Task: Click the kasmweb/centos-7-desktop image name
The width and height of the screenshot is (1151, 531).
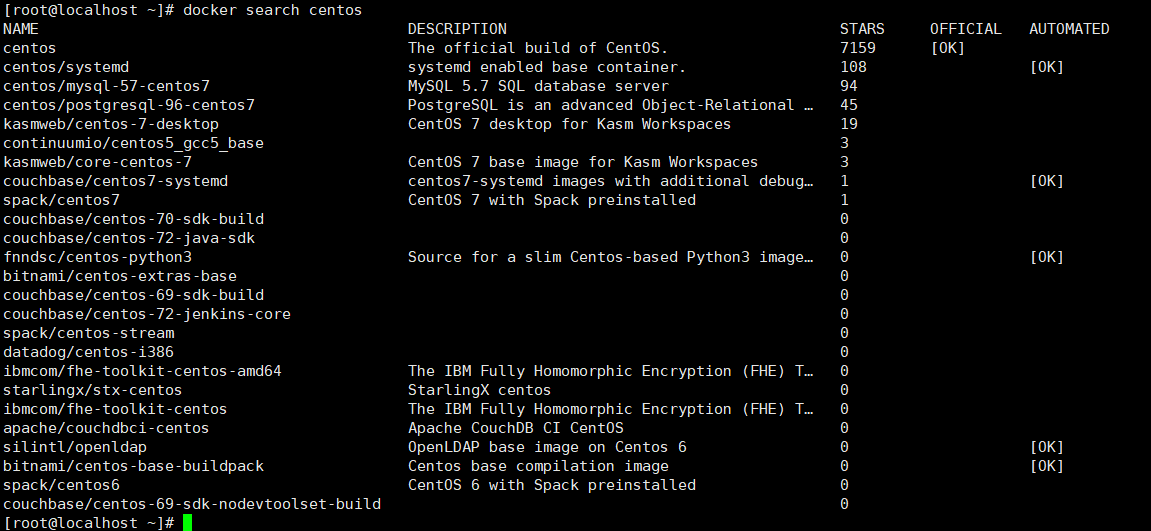Action: pyautogui.click(x=111, y=124)
